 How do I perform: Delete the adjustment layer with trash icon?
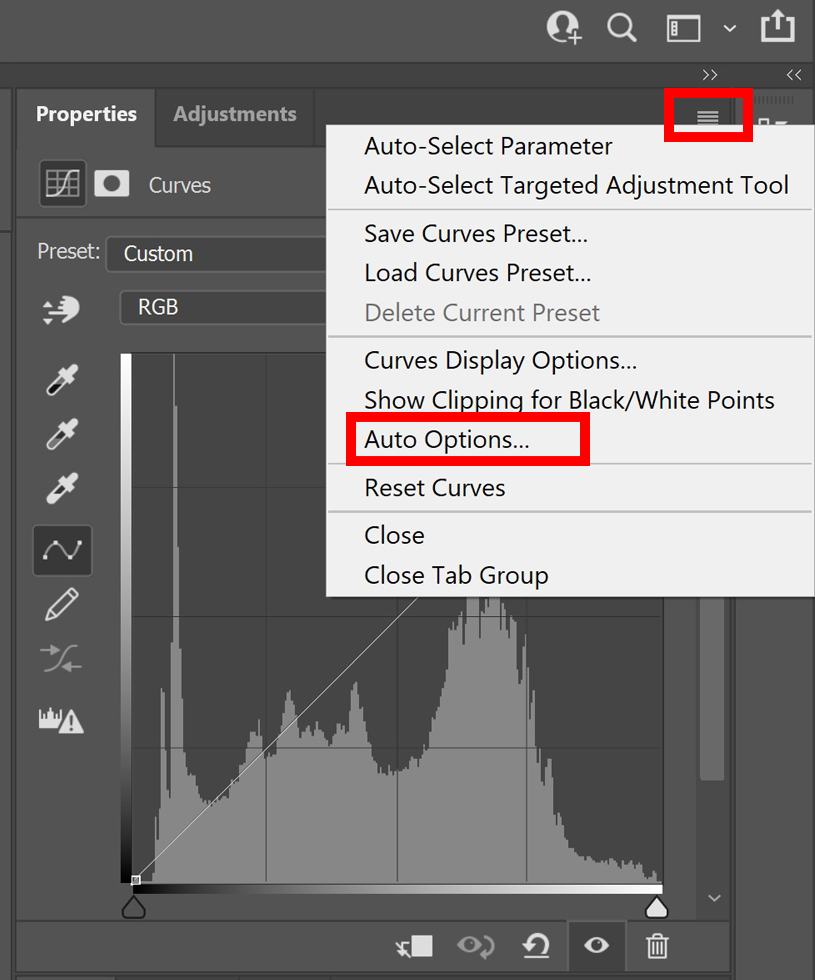pyautogui.click(x=656, y=945)
